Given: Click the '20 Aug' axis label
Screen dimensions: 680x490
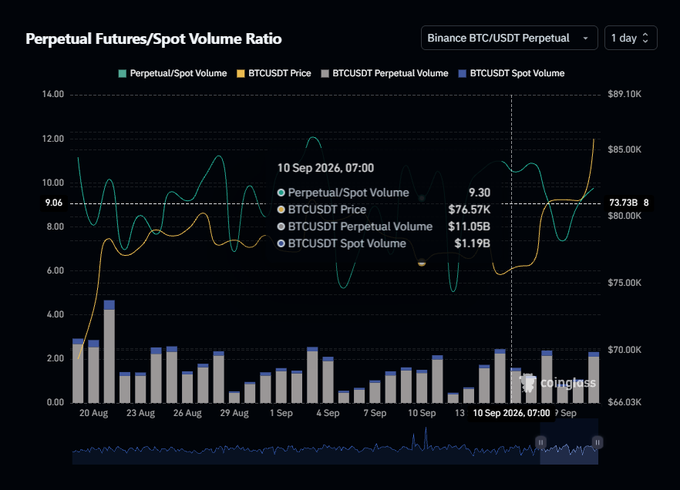Looking at the screenshot, I should pyautogui.click(x=94, y=413).
